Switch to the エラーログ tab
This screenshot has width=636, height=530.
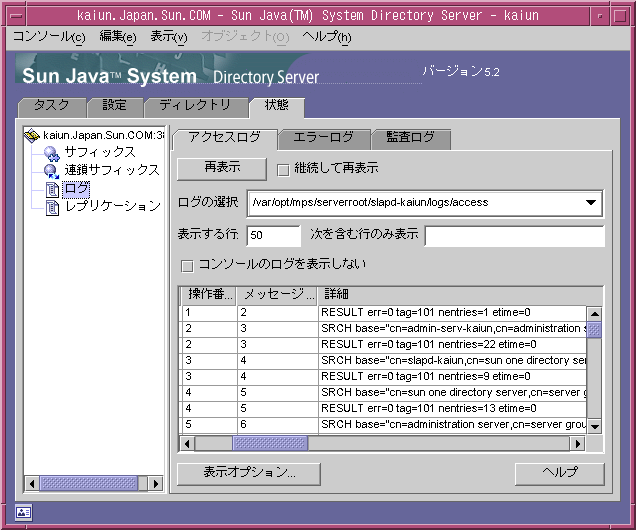point(324,138)
